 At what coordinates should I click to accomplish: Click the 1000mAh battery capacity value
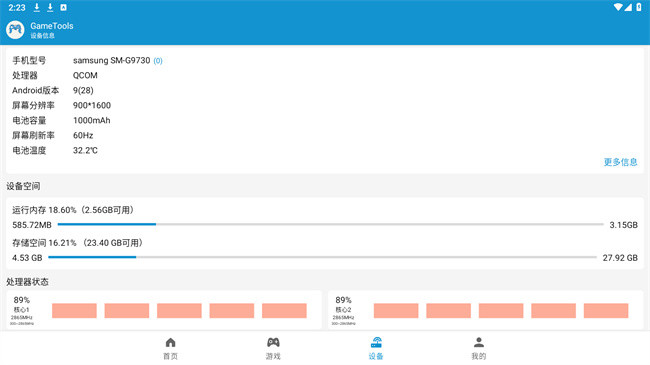[92, 120]
